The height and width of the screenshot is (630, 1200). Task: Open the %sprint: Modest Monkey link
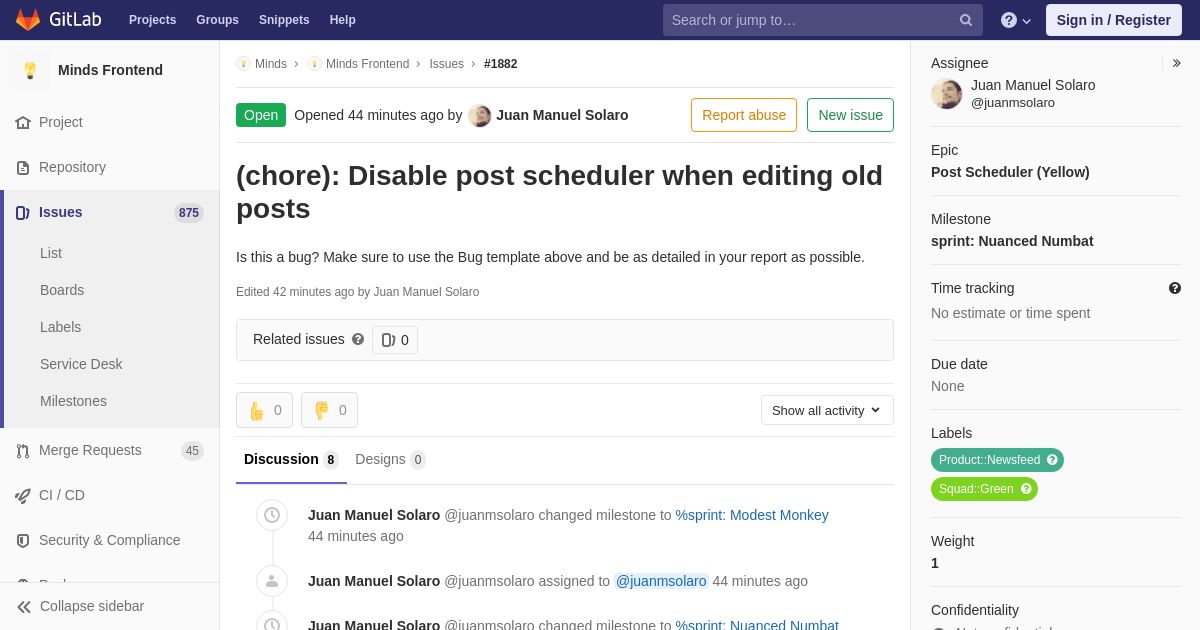[752, 515]
